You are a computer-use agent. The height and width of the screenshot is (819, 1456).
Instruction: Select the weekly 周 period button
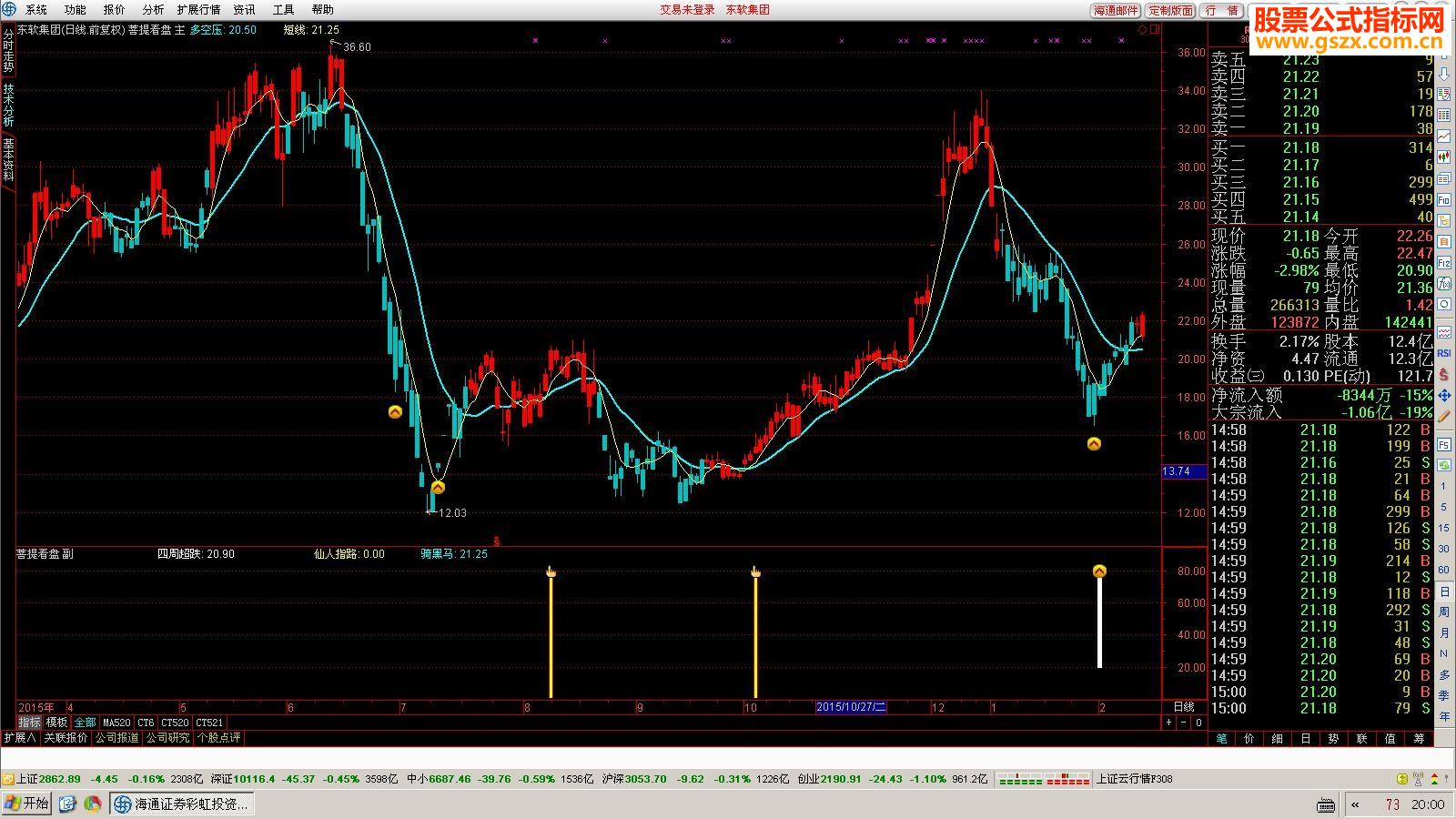point(1444,612)
